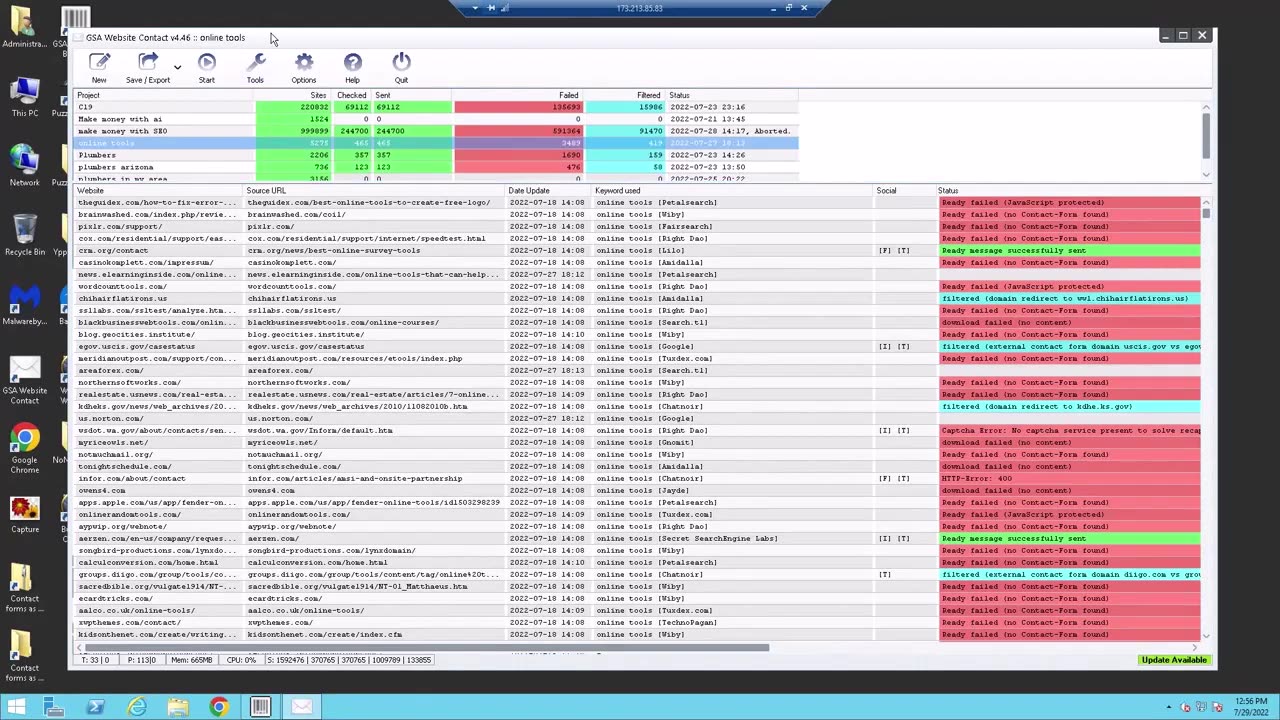This screenshot has height=720, width=1280.
Task: Launch PowerShell from the taskbar
Action: pyautogui.click(x=95, y=707)
